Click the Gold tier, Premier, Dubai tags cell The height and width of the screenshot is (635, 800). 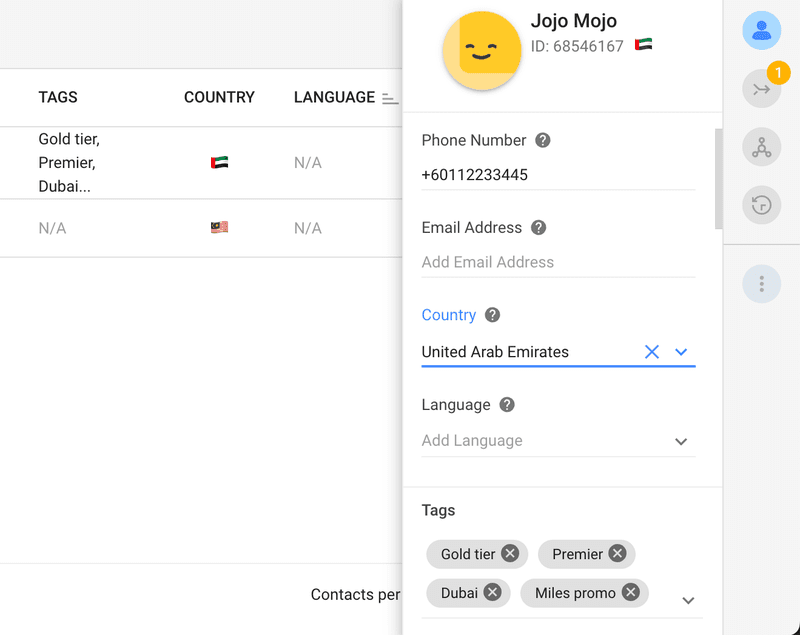point(69,163)
